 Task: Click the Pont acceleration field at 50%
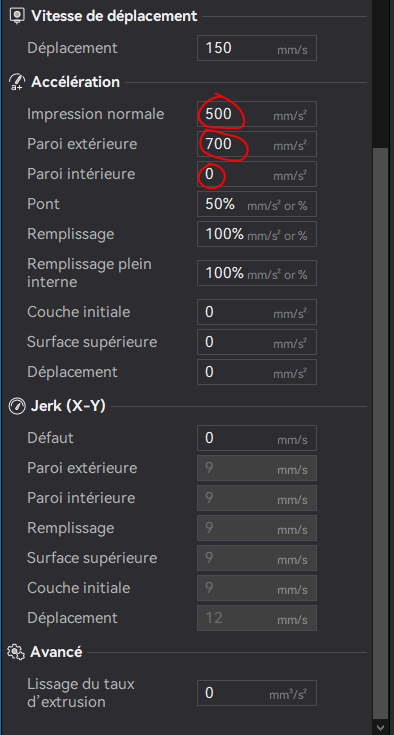pos(257,204)
